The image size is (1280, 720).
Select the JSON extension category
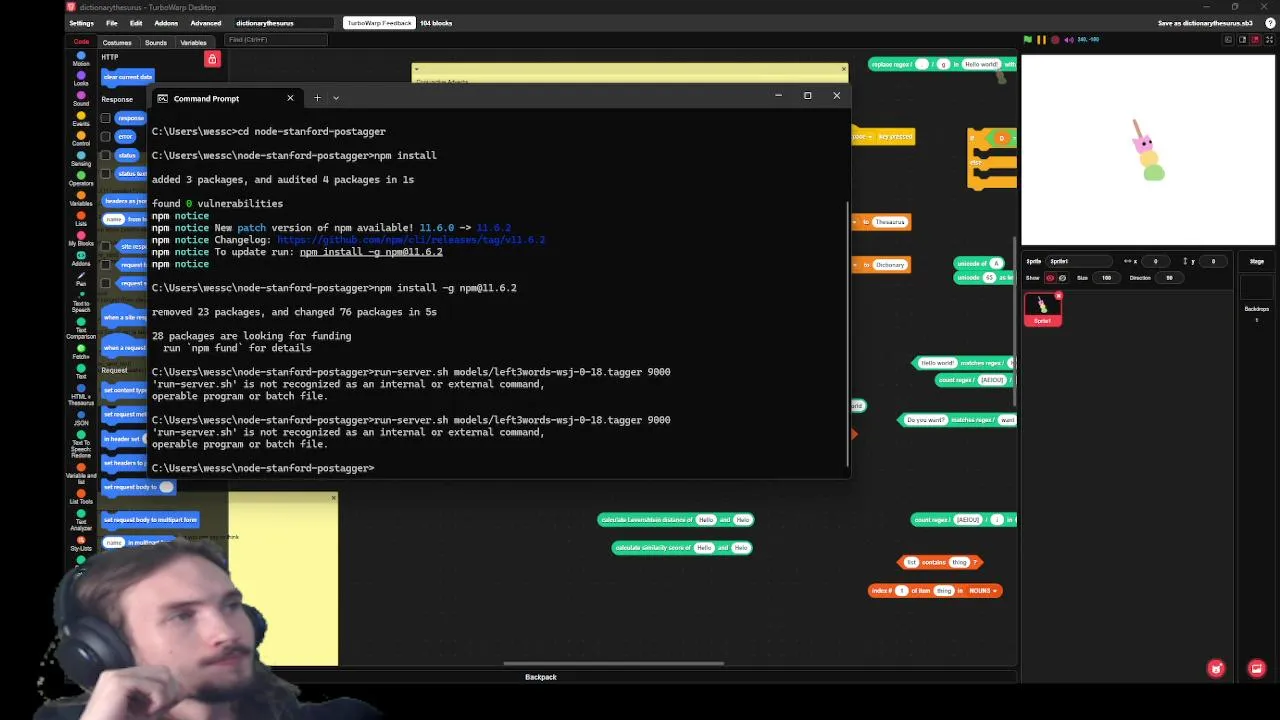tap(81, 418)
